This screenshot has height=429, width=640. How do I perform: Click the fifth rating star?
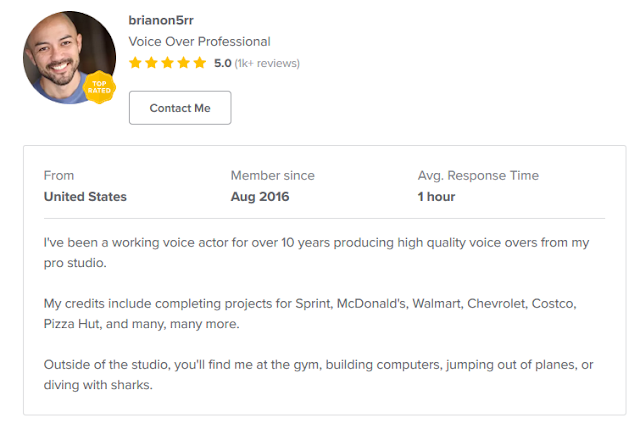point(199,63)
